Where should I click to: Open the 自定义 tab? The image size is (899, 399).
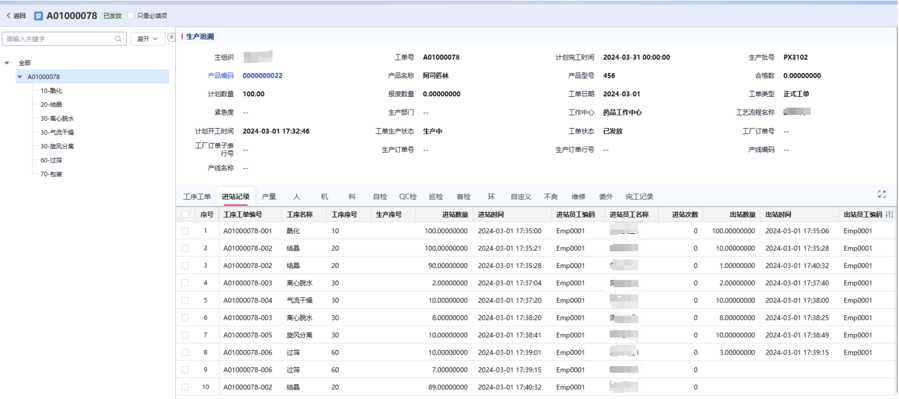coord(521,197)
